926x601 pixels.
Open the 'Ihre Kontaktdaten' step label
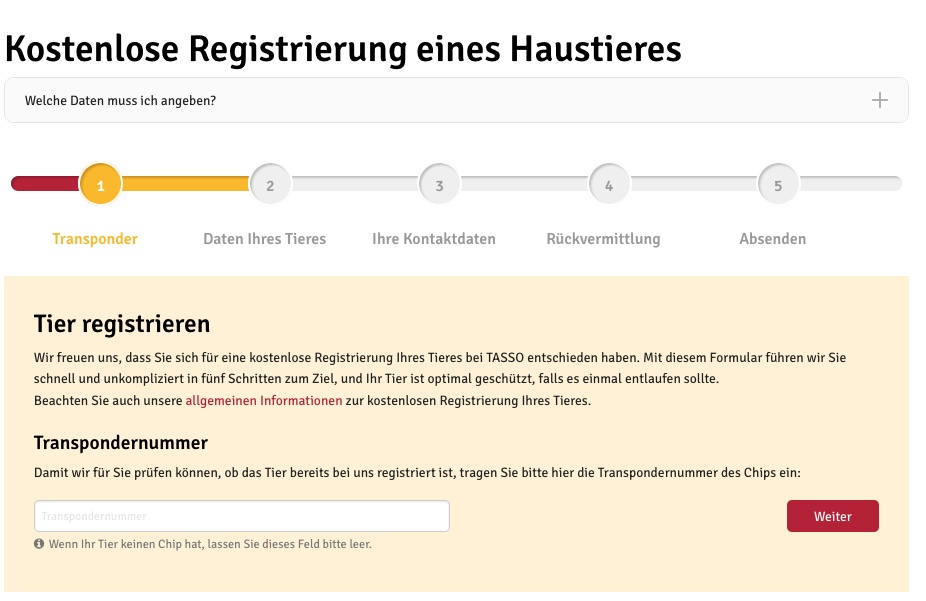coord(434,239)
